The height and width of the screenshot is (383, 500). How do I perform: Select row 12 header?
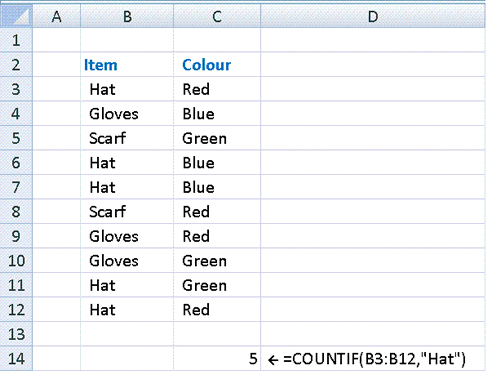coord(16,309)
